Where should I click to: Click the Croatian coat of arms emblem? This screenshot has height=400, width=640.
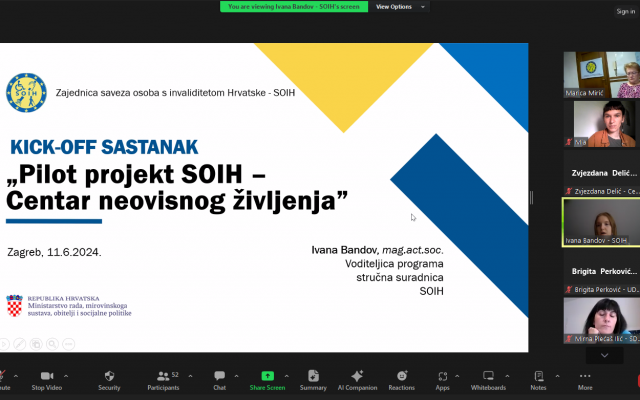coord(14,306)
